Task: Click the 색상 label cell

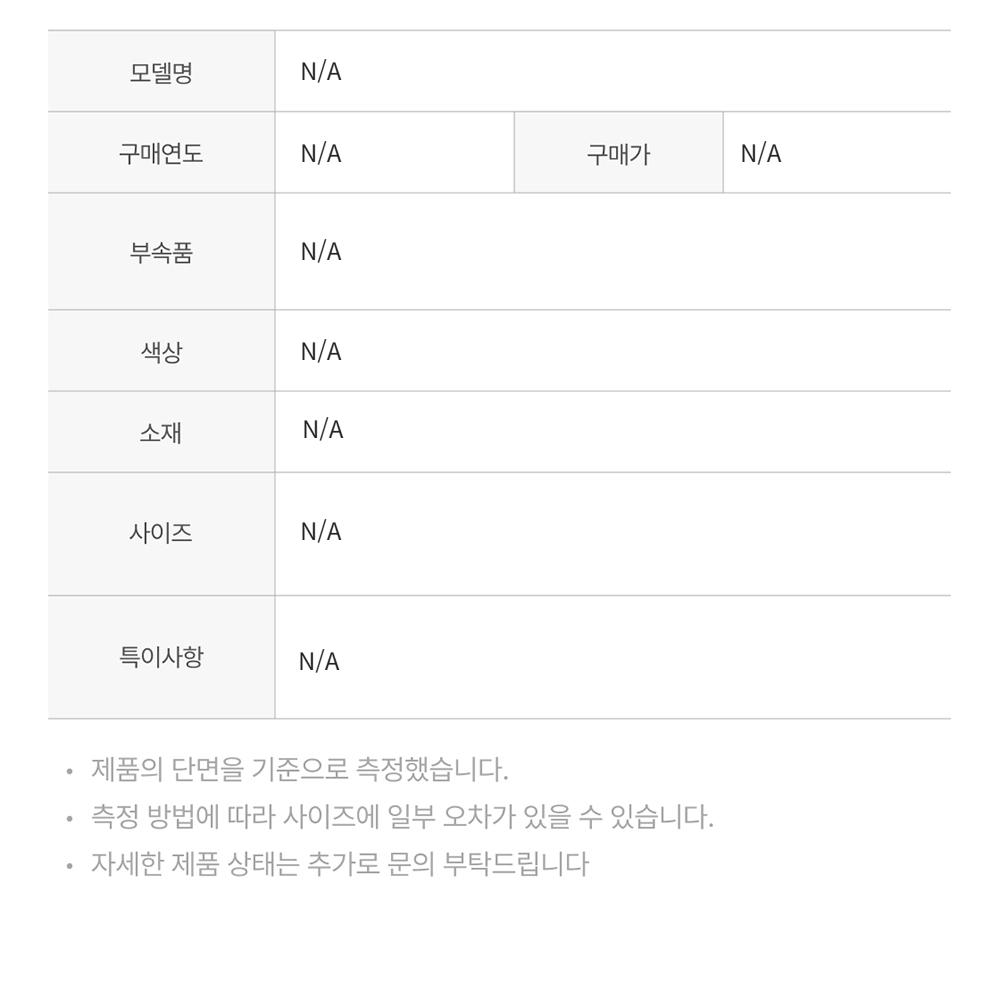Action: pos(161,351)
